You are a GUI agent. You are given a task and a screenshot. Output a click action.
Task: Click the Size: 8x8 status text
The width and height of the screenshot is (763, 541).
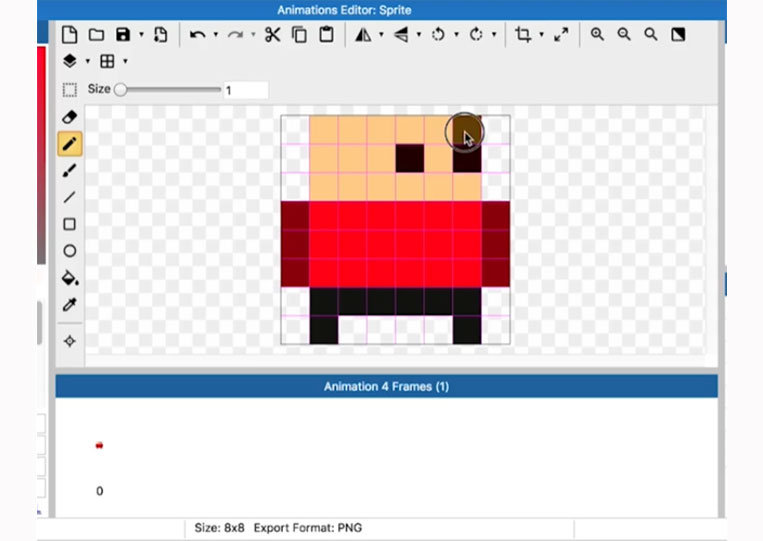[219, 528]
